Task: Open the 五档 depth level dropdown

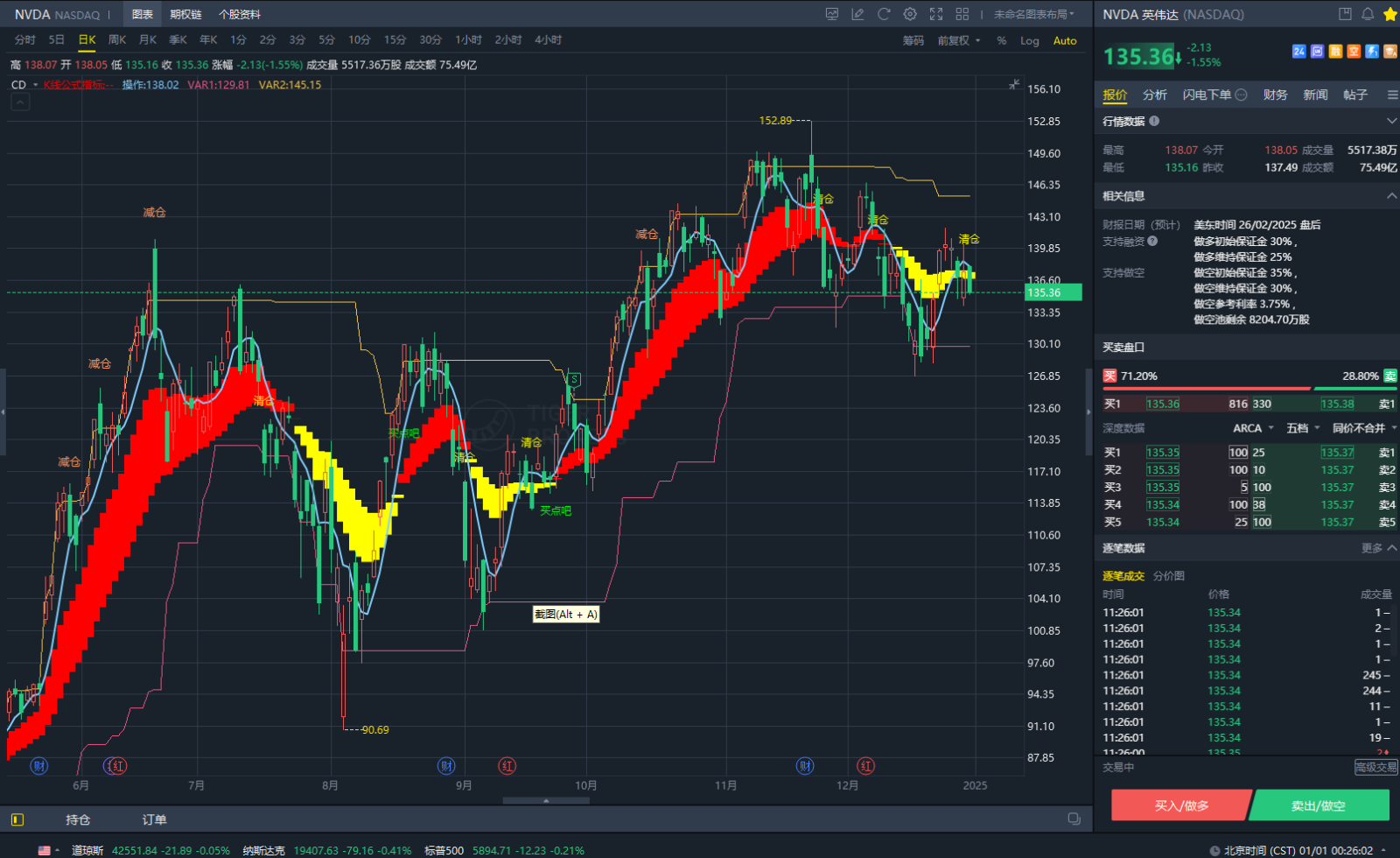Action: click(x=1303, y=428)
